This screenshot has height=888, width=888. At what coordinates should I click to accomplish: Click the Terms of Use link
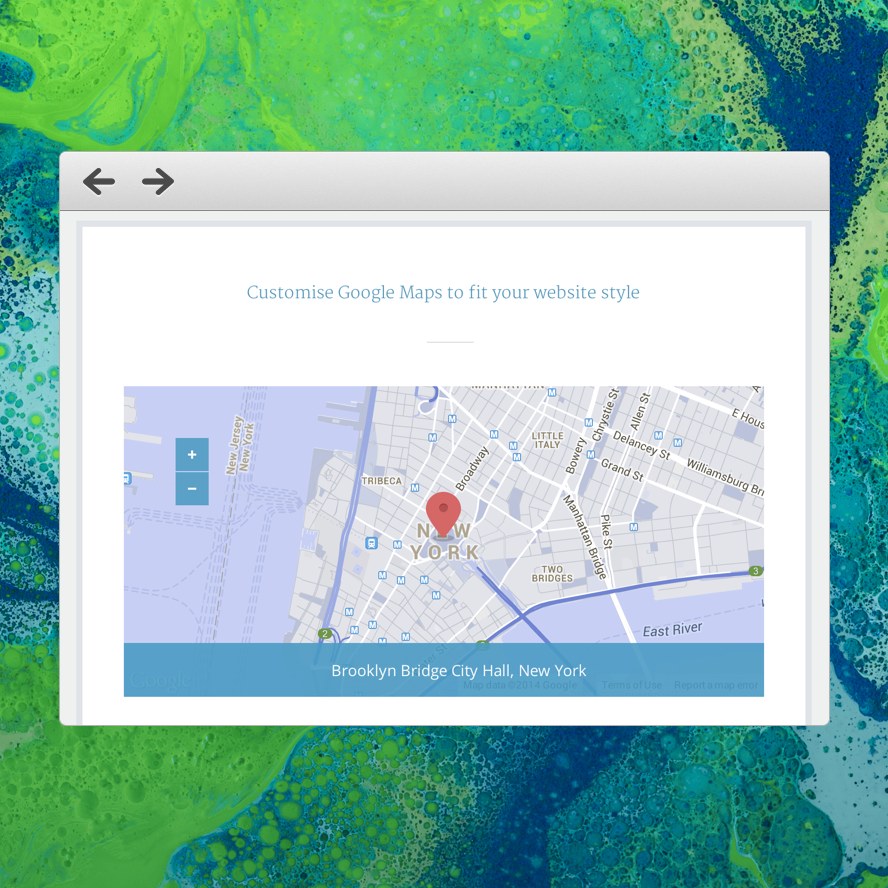(x=631, y=685)
